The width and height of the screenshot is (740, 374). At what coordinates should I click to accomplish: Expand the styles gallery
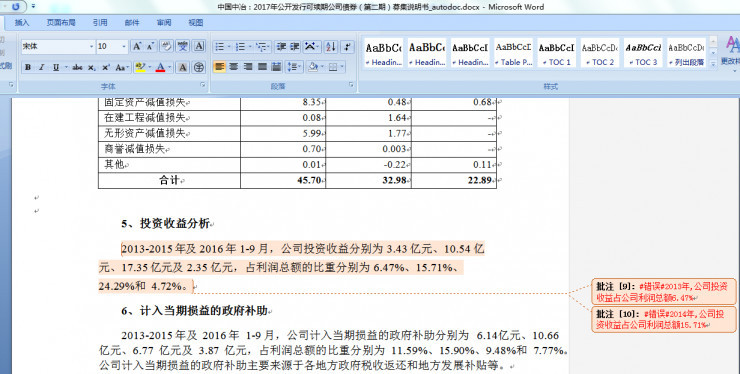point(713,64)
